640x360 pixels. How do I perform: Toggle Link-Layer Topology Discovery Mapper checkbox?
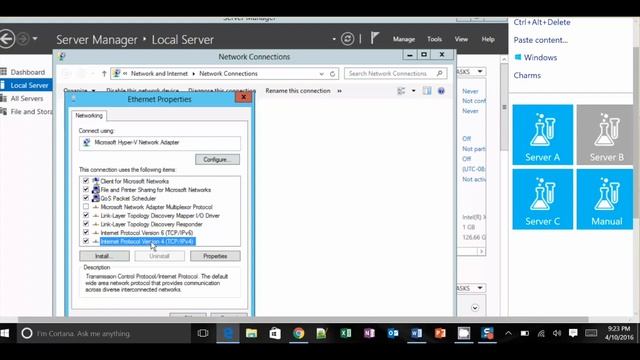coord(86,215)
